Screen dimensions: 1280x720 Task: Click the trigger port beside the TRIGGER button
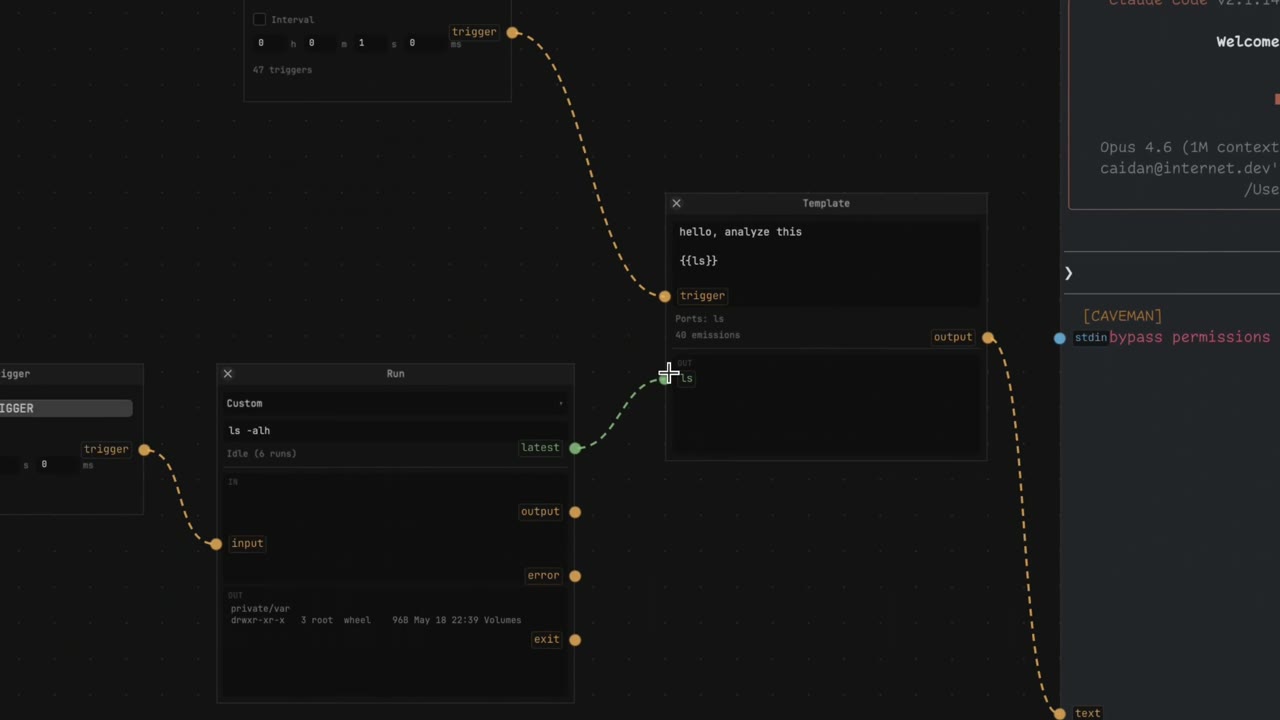click(145, 450)
